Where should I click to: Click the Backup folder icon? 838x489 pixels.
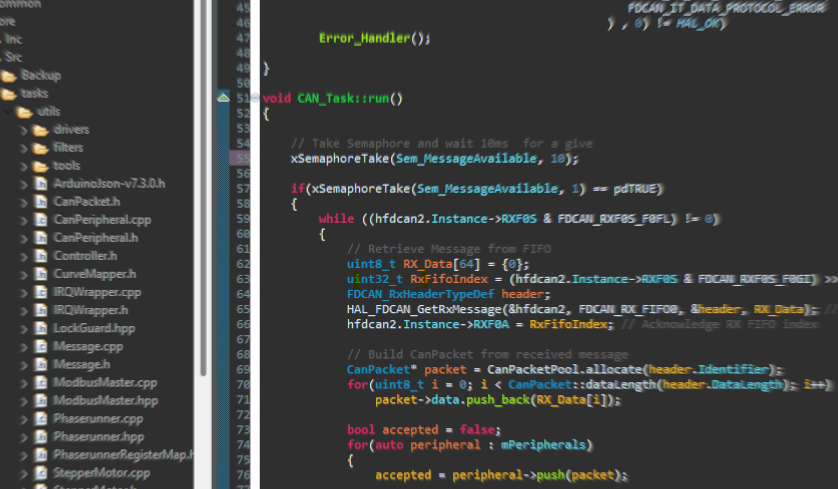click(x=10, y=76)
